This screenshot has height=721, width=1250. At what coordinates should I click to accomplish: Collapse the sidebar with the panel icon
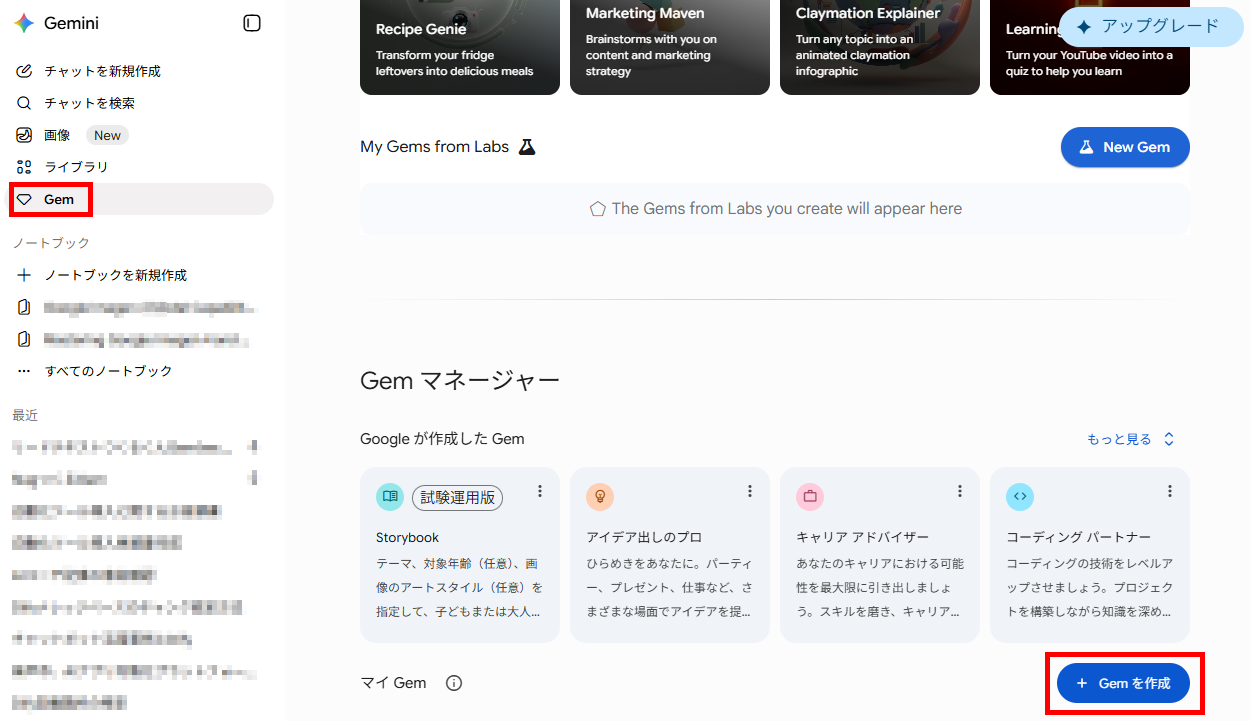point(252,23)
